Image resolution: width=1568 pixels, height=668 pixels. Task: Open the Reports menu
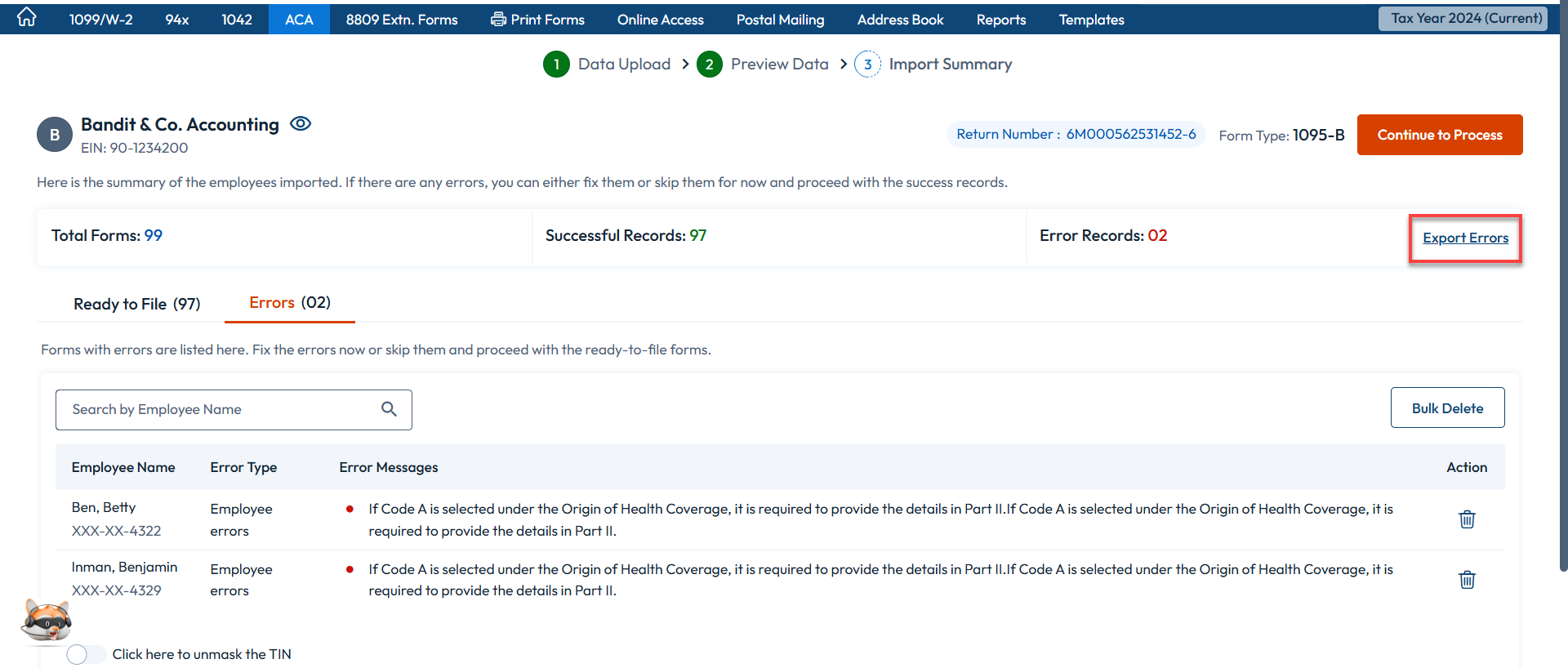click(1001, 19)
